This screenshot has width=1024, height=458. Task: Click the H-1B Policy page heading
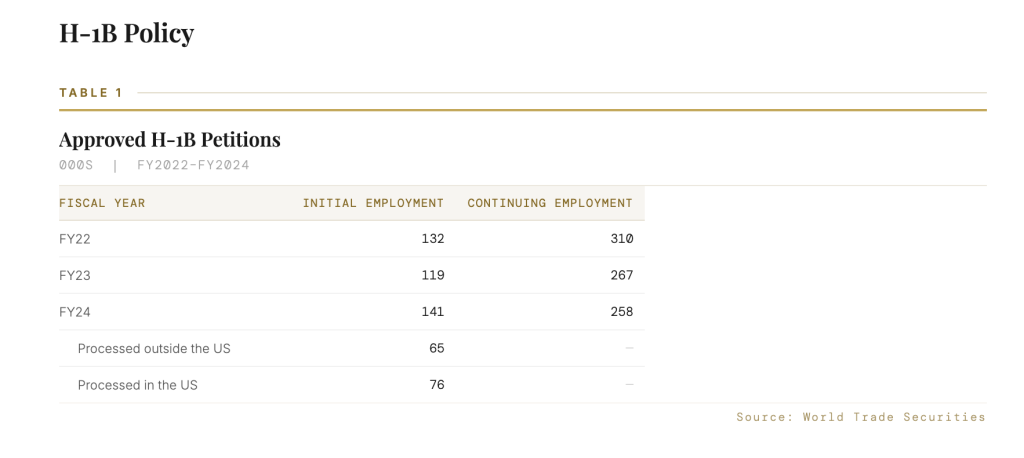point(126,34)
